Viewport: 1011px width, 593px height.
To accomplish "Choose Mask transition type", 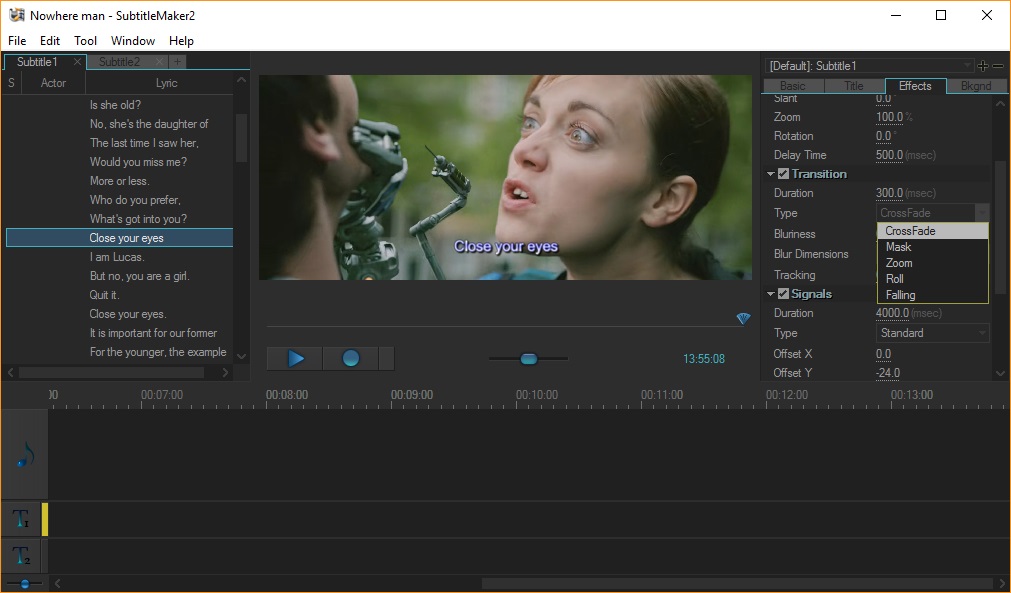I will click(x=932, y=247).
